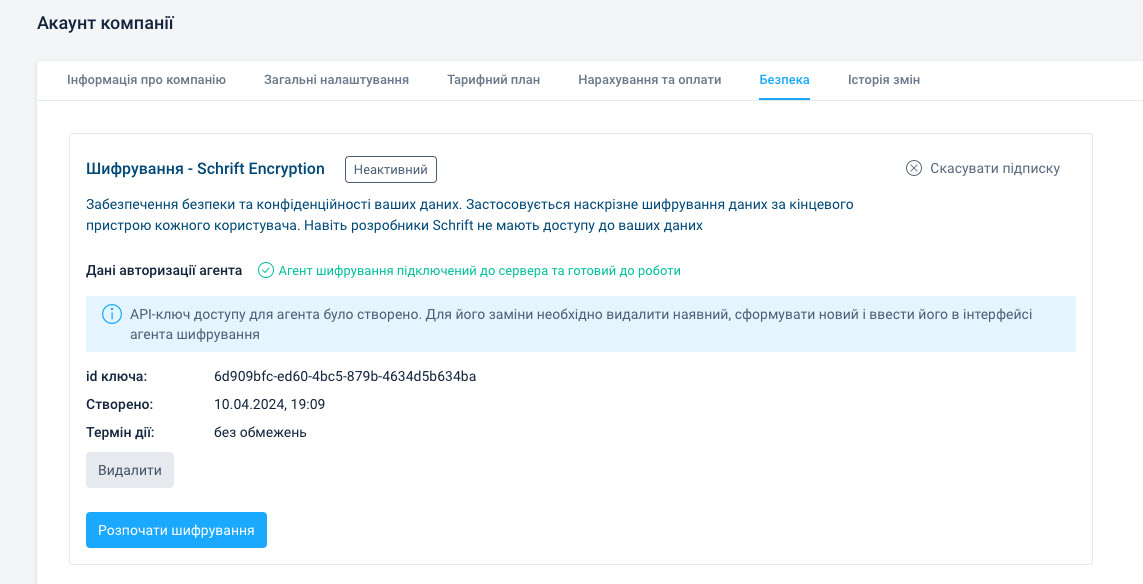Click the green agent connected status text

click(479, 270)
